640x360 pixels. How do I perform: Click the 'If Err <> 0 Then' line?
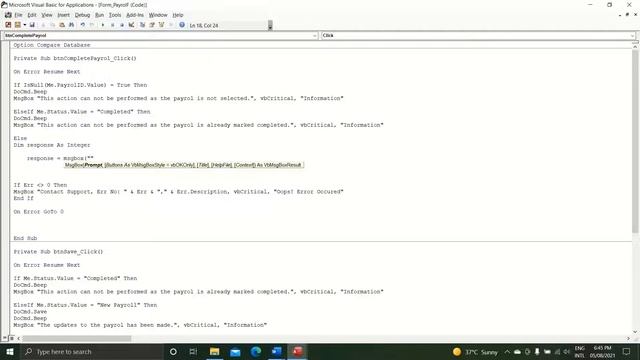(40, 185)
